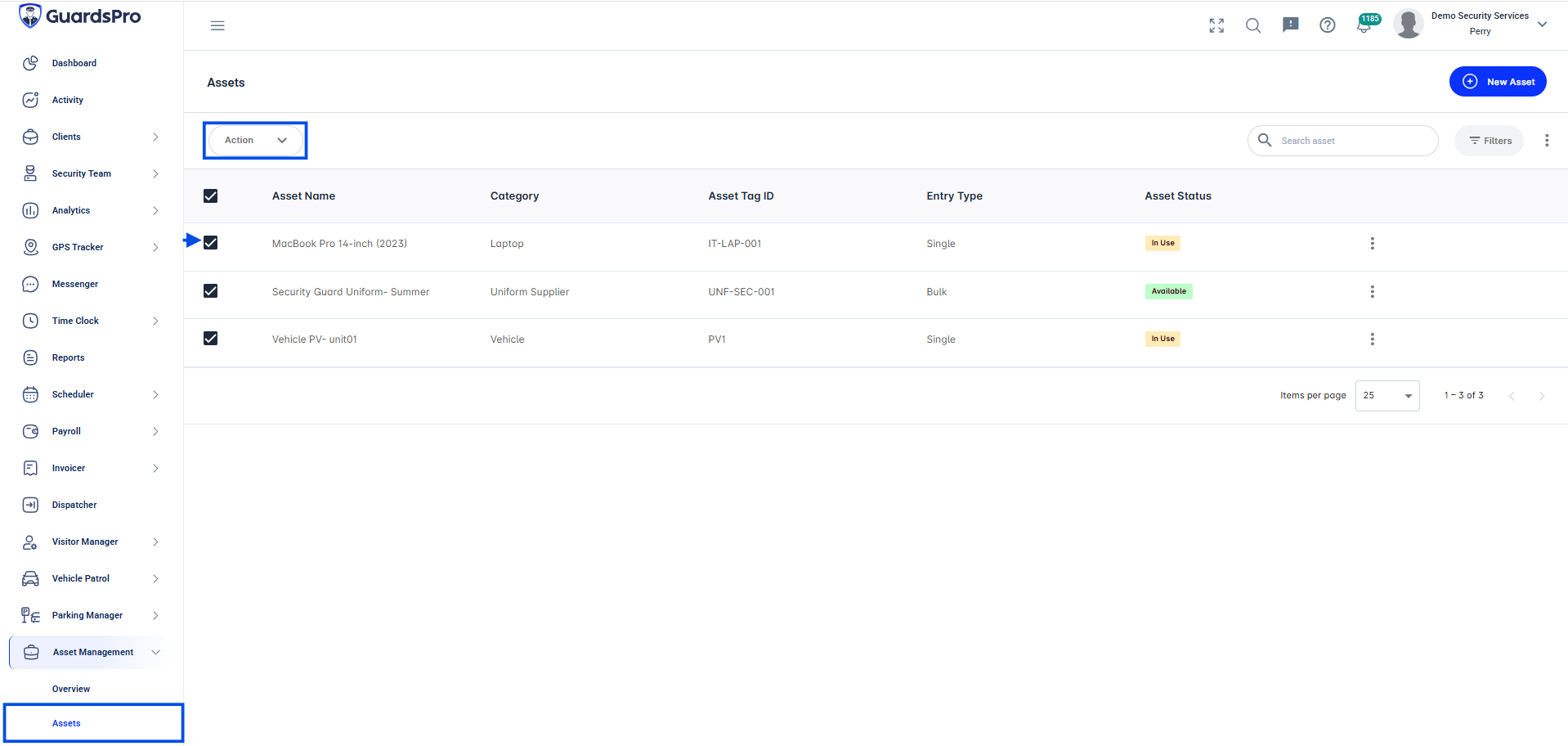Image resolution: width=1568 pixels, height=746 pixels.
Task: Click the Available status badge
Action: pyautogui.click(x=1169, y=291)
